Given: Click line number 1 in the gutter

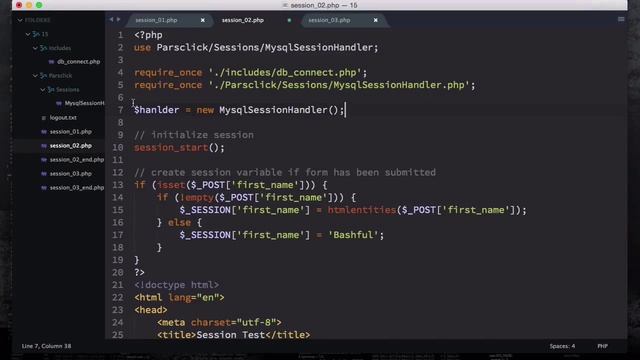Looking at the screenshot, I should (x=120, y=35).
